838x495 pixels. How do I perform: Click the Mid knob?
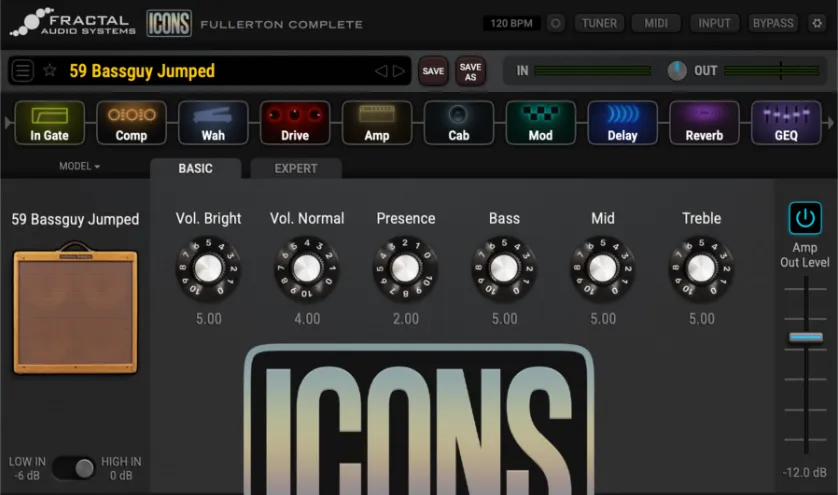603,268
